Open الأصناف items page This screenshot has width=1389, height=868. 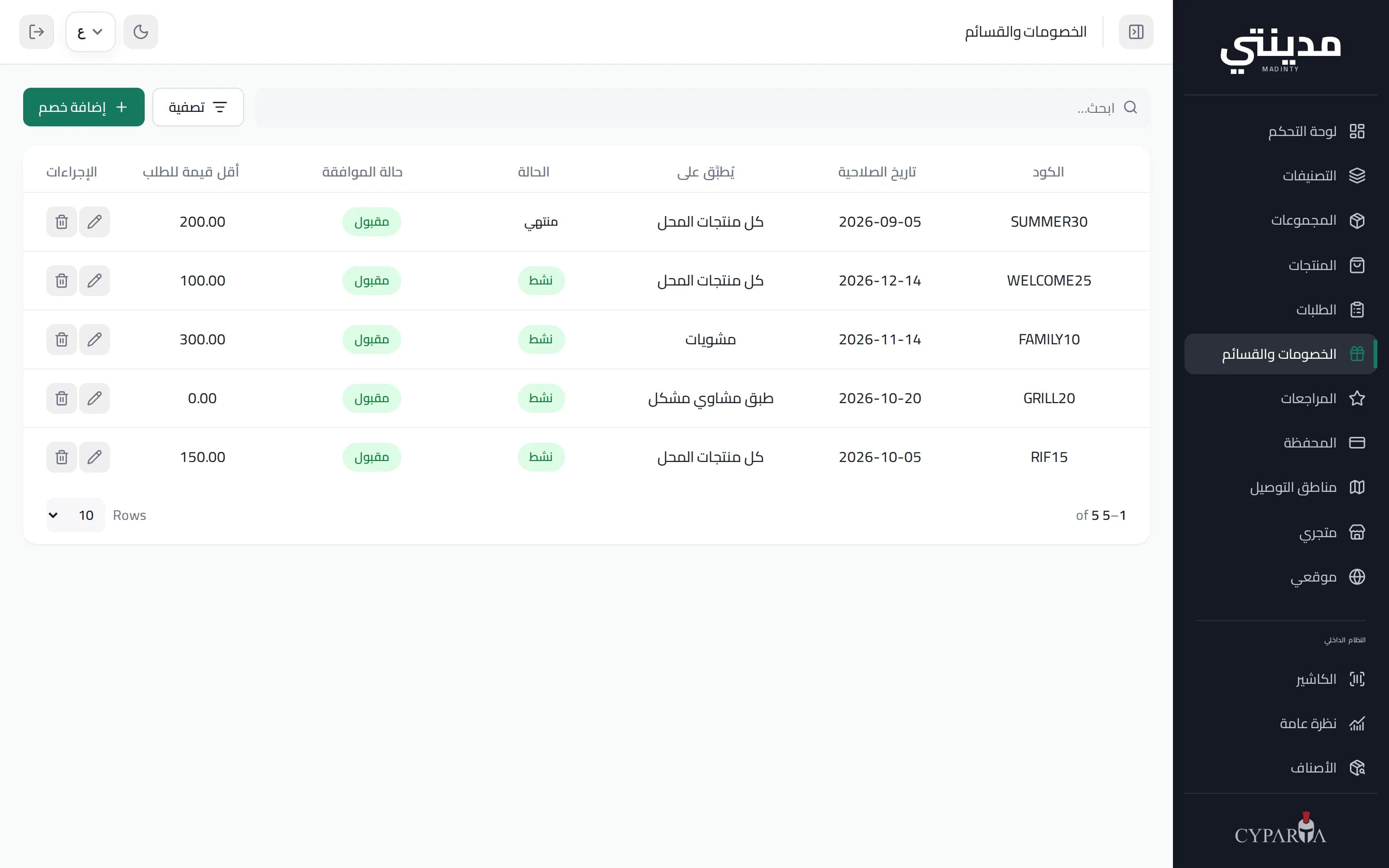point(1281,768)
